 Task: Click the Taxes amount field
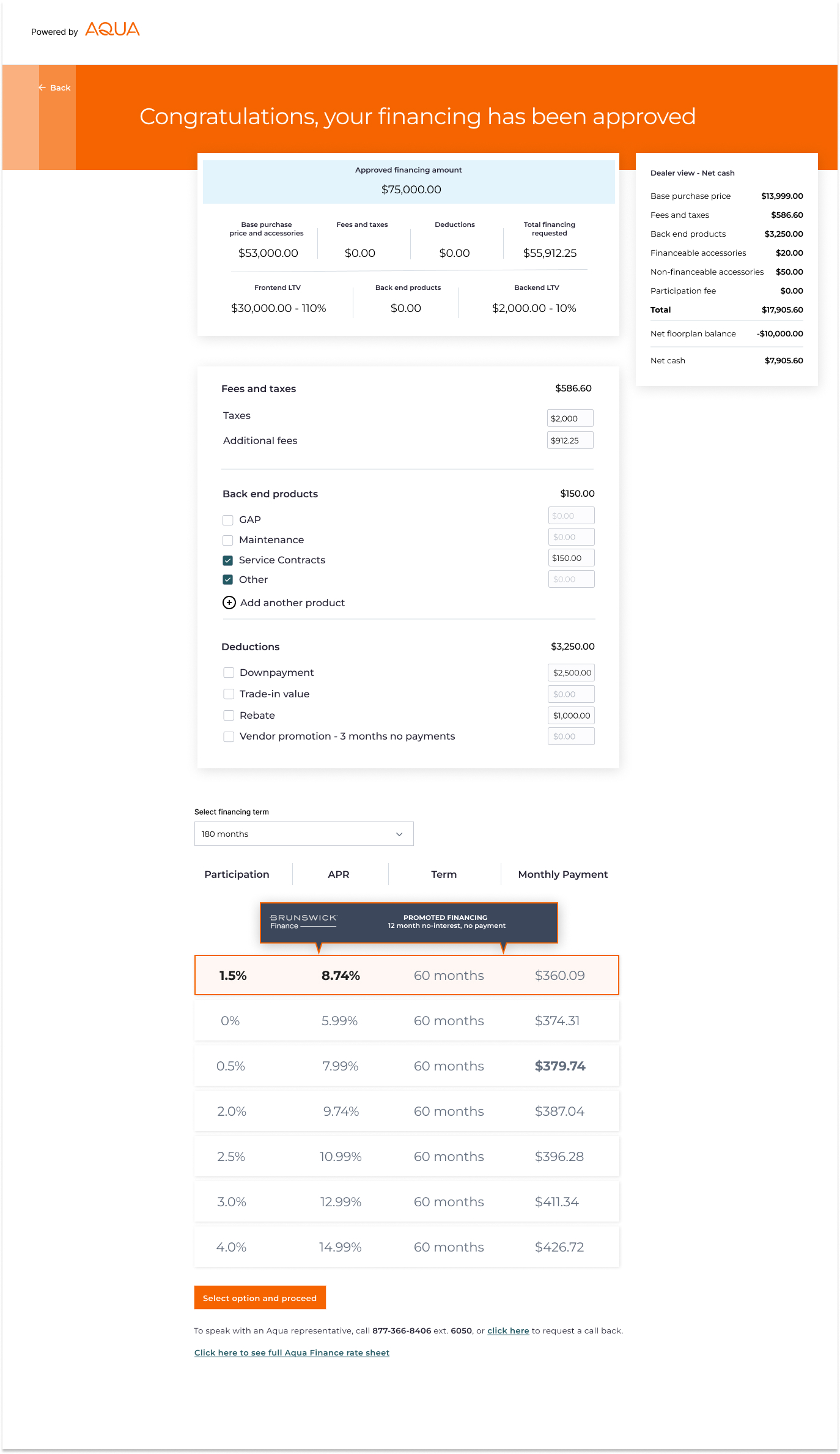click(x=570, y=418)
